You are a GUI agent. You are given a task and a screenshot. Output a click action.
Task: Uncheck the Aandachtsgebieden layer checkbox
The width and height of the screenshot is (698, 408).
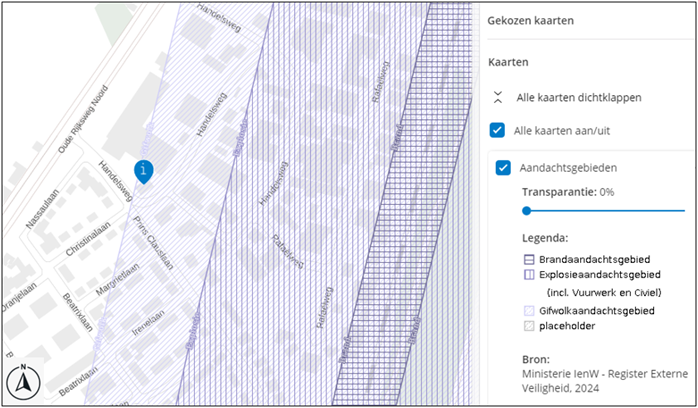503,168
